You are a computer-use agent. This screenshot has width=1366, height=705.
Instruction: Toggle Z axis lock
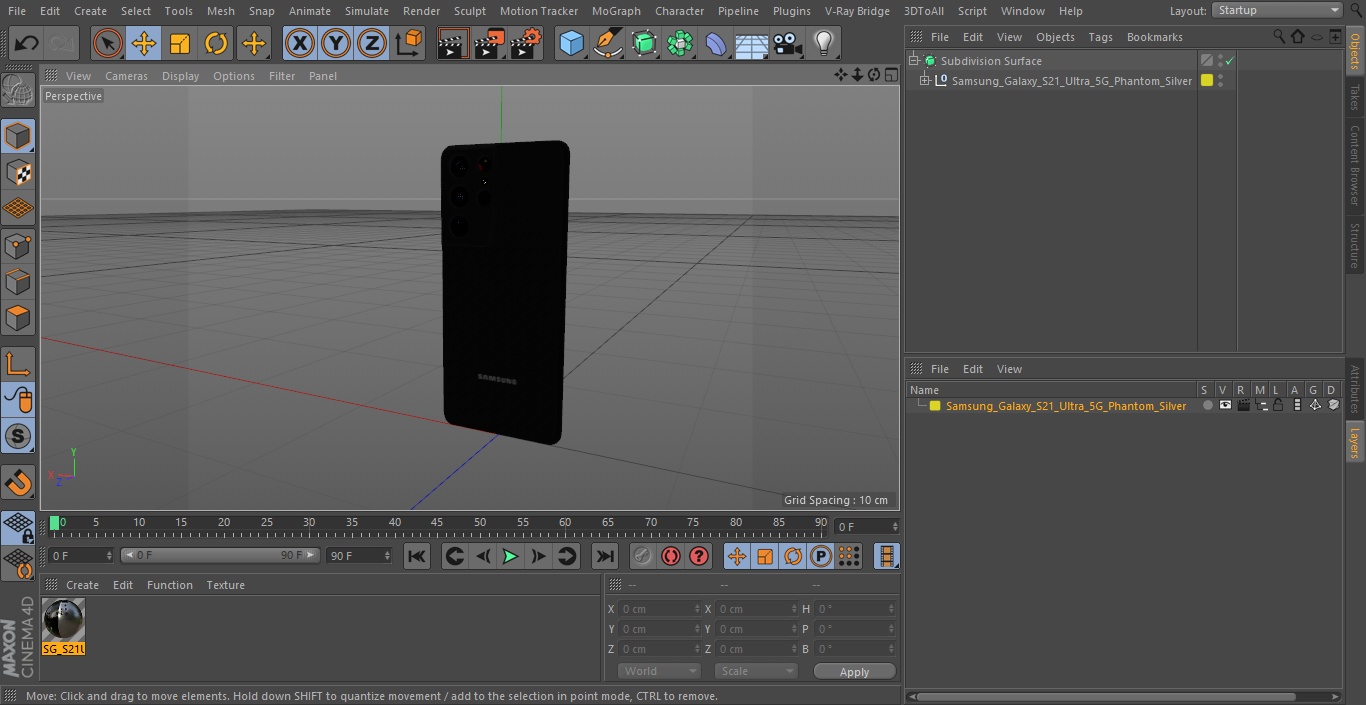click(372, 43)
